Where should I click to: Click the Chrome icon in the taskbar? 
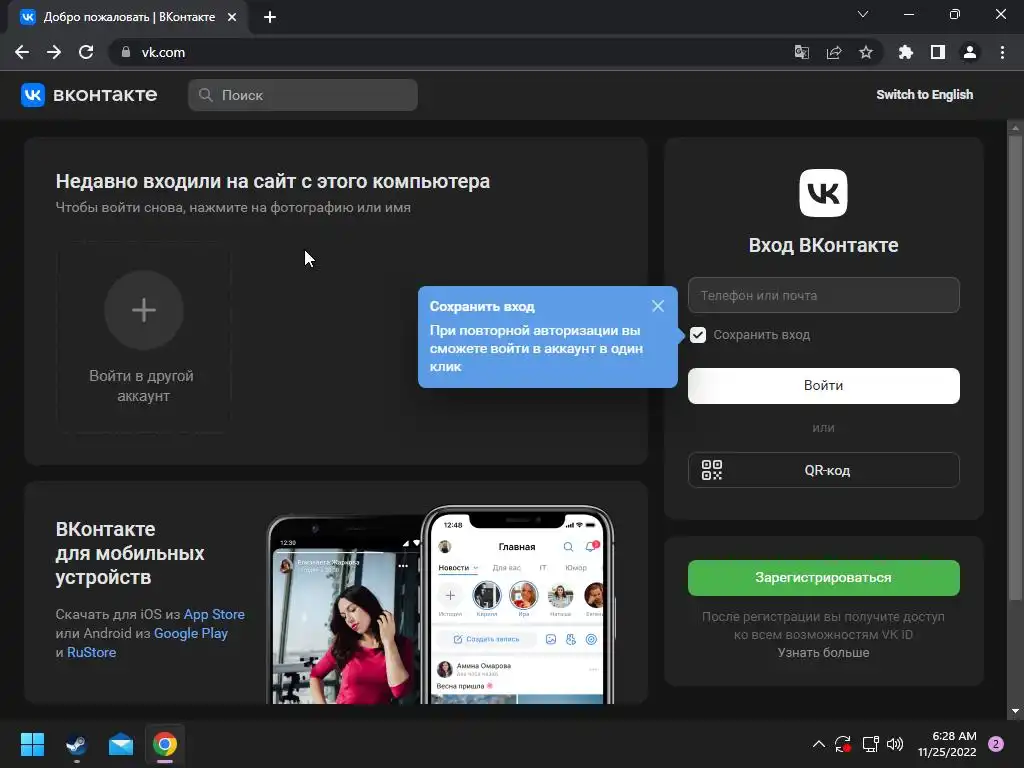[165, 744]
